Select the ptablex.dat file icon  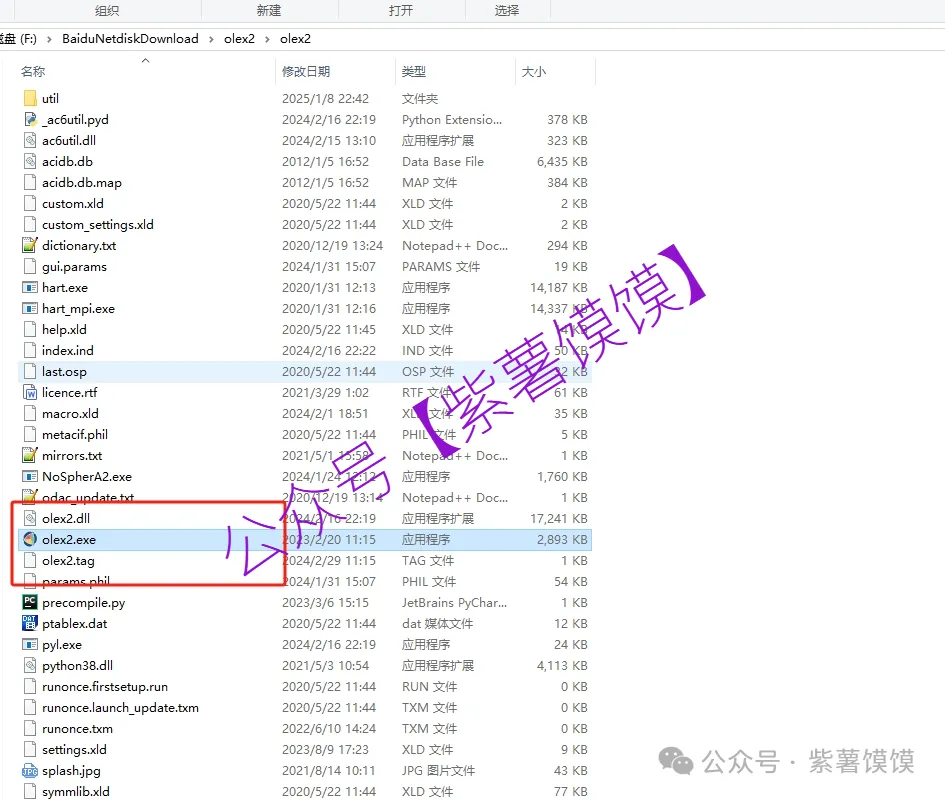pos(30,623)
